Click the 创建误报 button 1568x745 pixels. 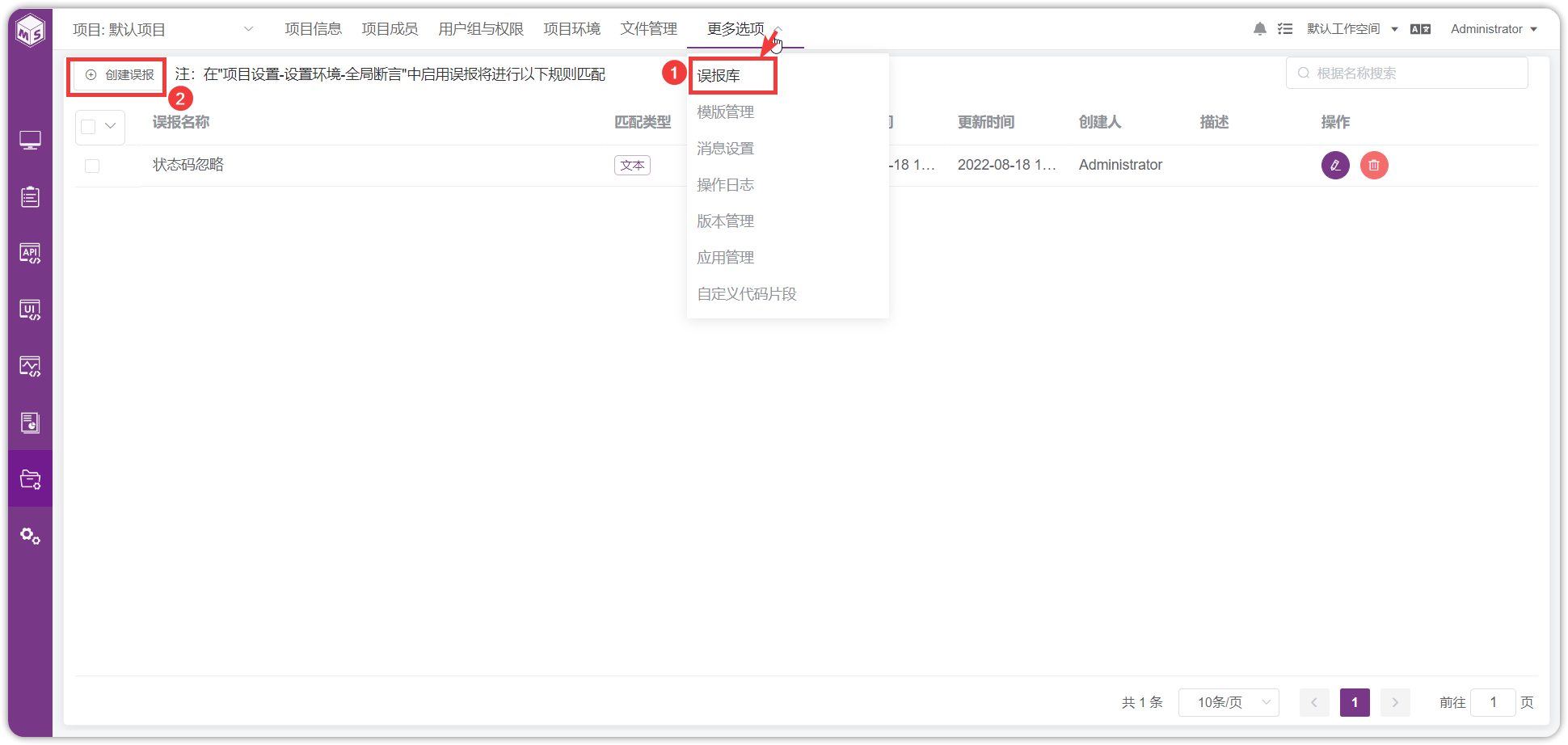pyautogui.click(x=119, y=75)
